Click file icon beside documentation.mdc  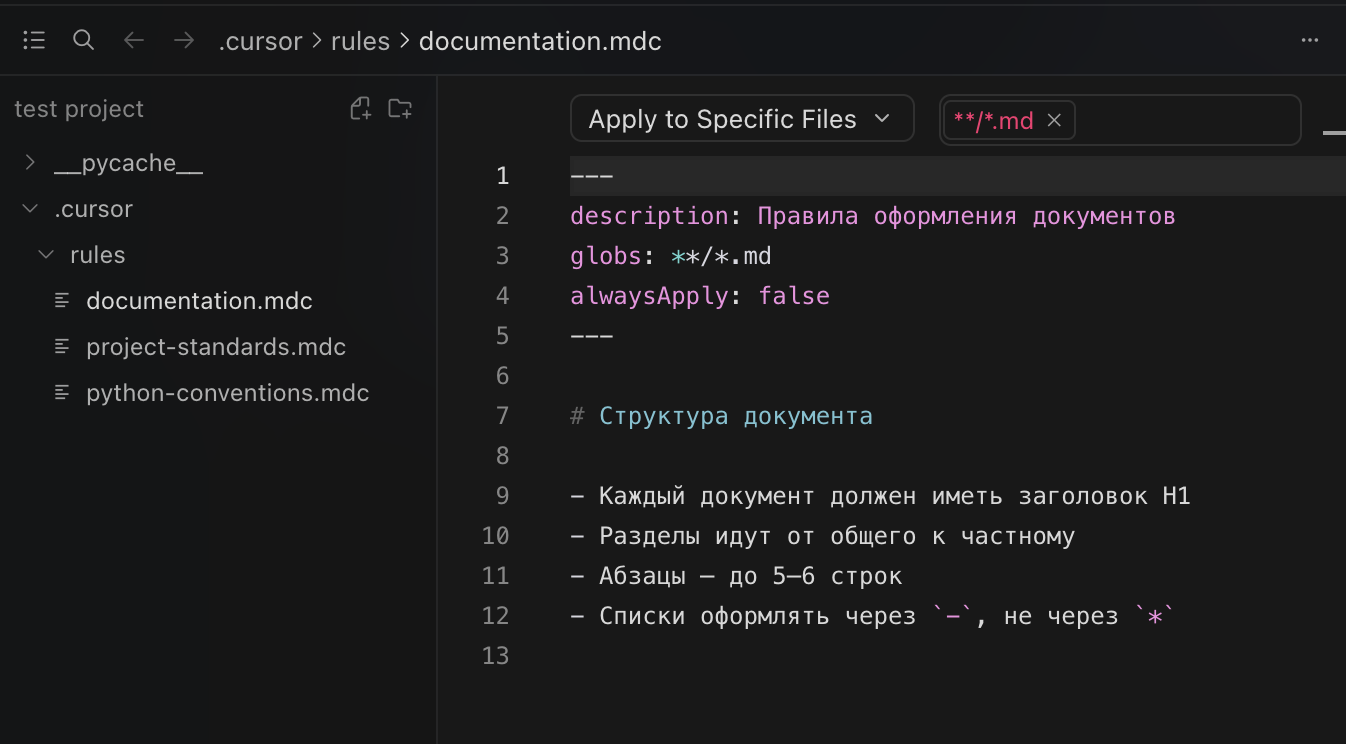(63, 300)
